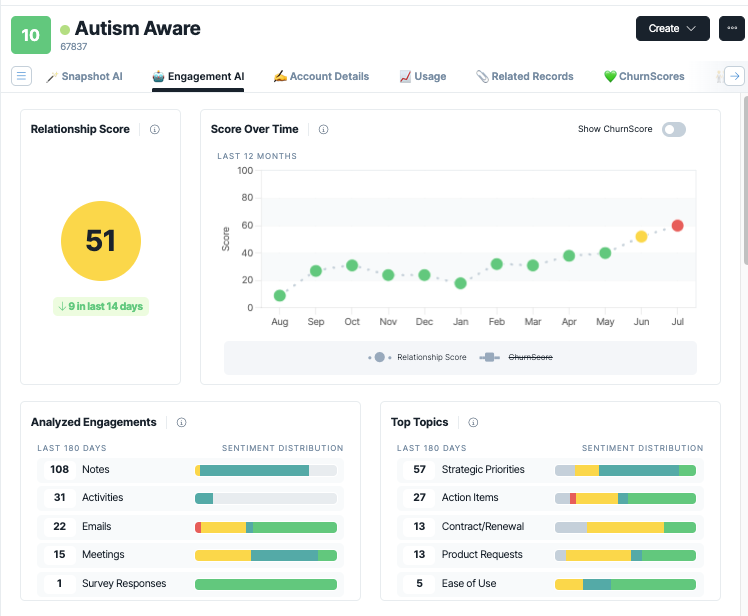Screen dimensions: 748x616
Task: Enable the ChurnScore series in chart legend
Action: 516,357
